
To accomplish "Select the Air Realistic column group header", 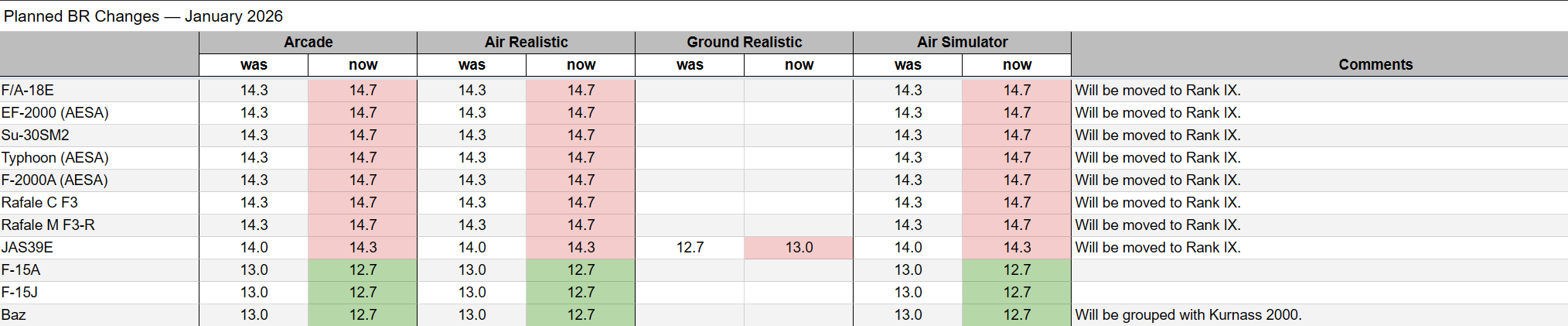I will tap(526, 42).
